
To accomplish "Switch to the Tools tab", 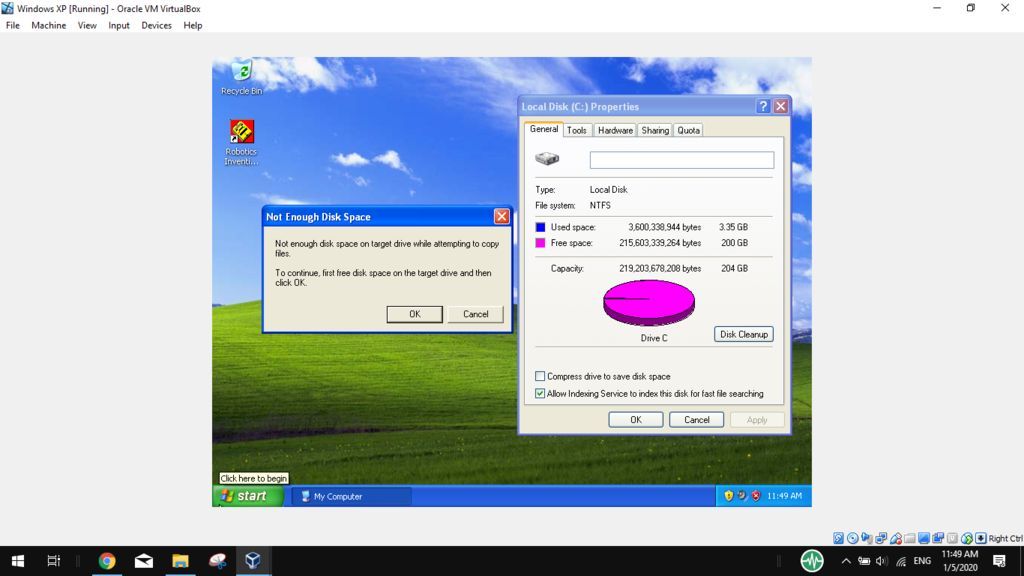I will (x=577, y=131).
